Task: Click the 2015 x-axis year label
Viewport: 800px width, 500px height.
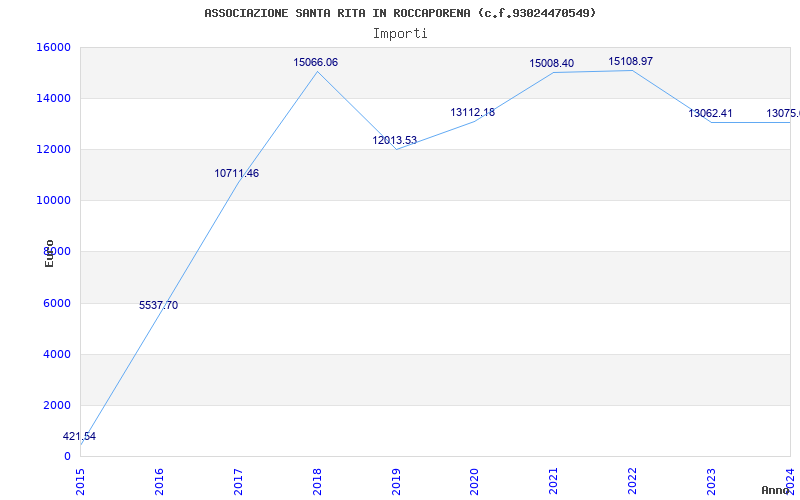Action: 80,481
